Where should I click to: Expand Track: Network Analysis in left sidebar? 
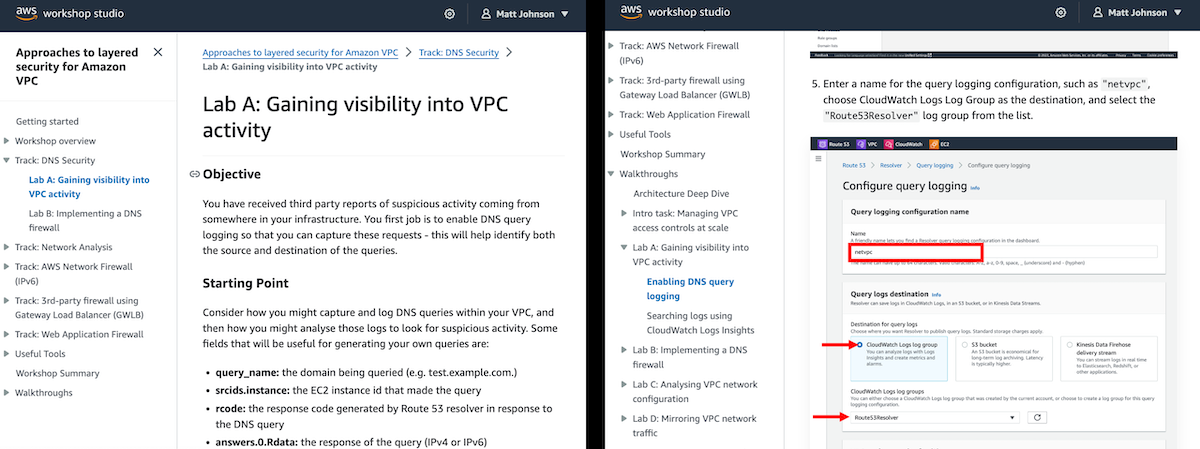(6, 247)
